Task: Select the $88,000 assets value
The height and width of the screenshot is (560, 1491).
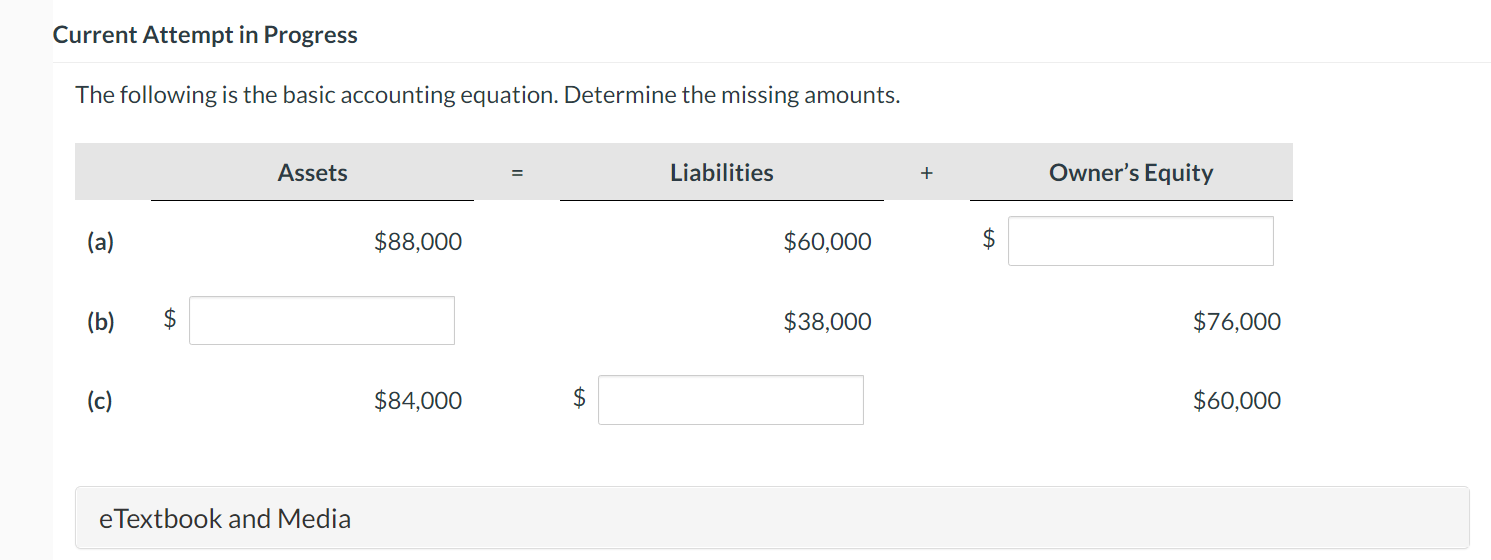Action: pyautogui.click(x=418, y=241)
